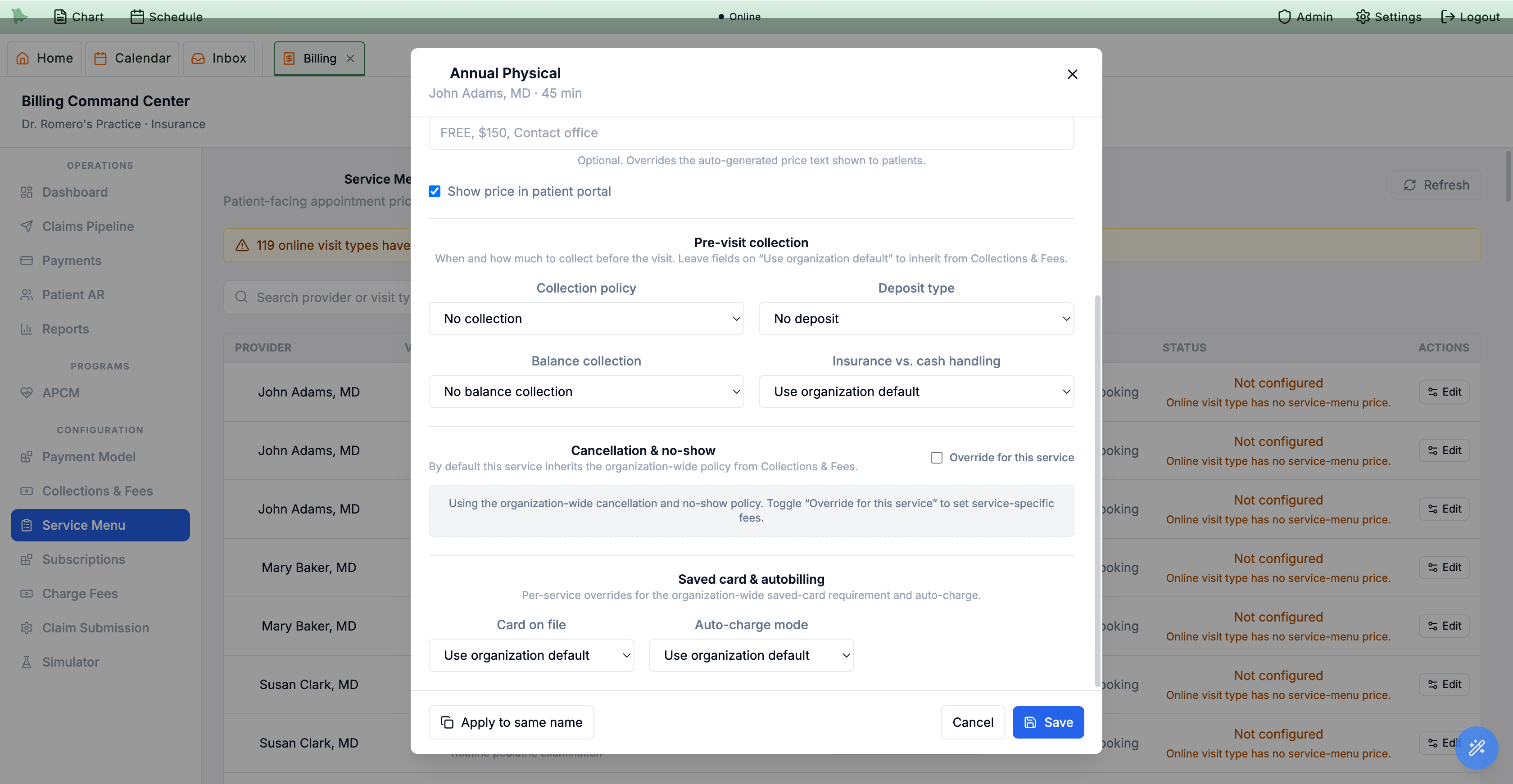Open the Balance collection dropdown

tap(586, 392)
